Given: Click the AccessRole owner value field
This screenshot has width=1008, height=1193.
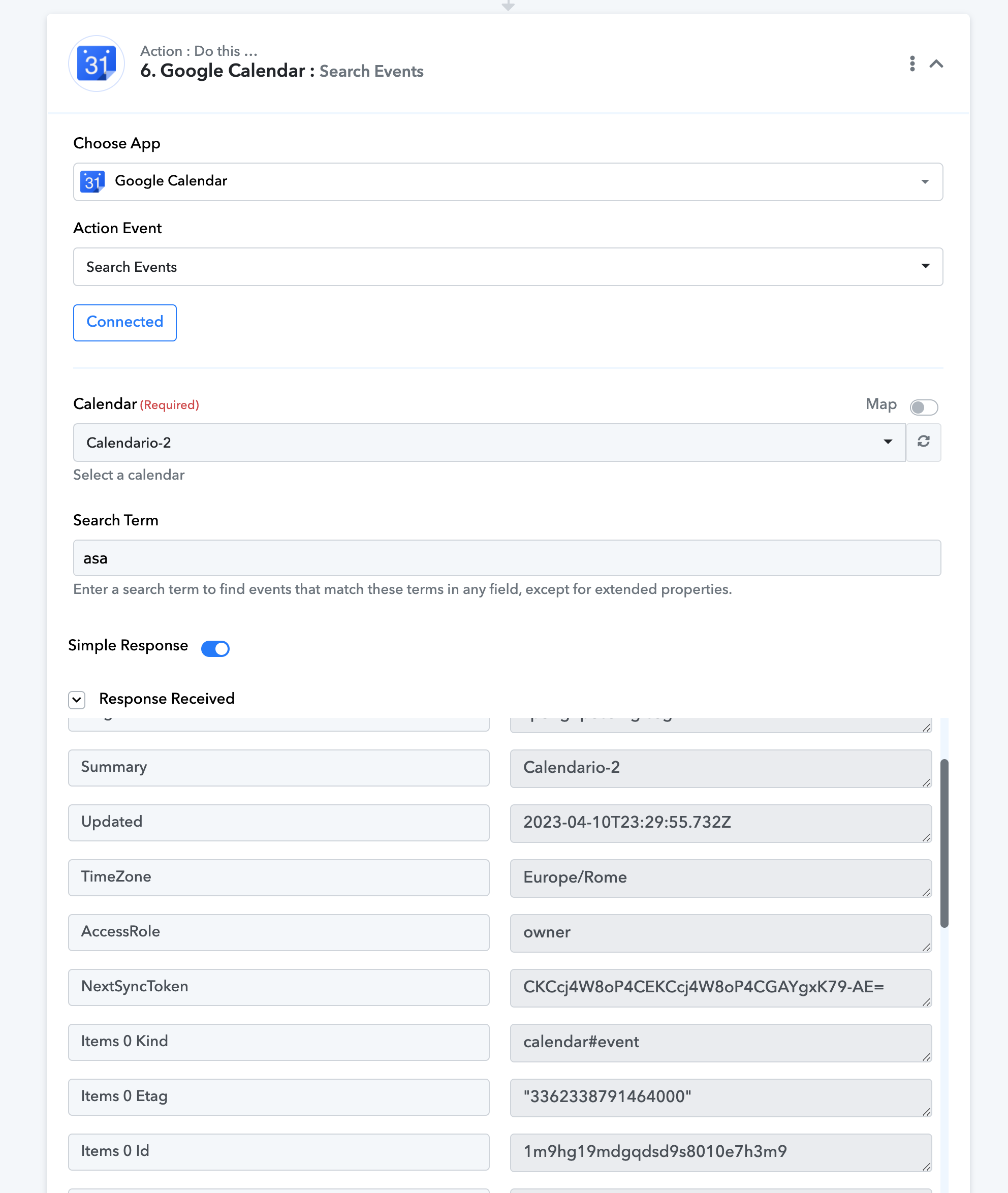Looking at the screenshot, I should click(720, 932).
